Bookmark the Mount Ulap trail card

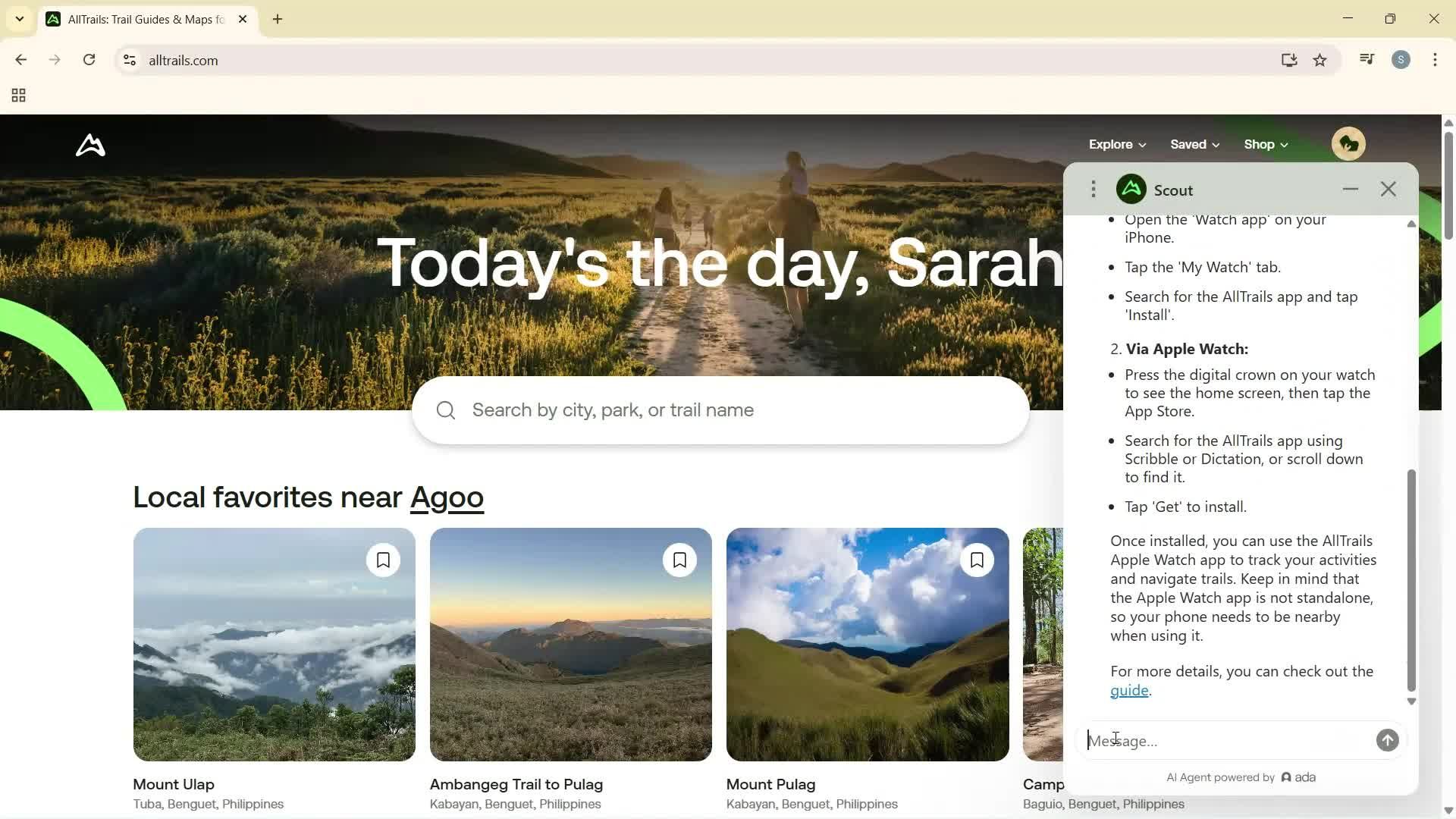pyautogui.click(x=383, y=560)
